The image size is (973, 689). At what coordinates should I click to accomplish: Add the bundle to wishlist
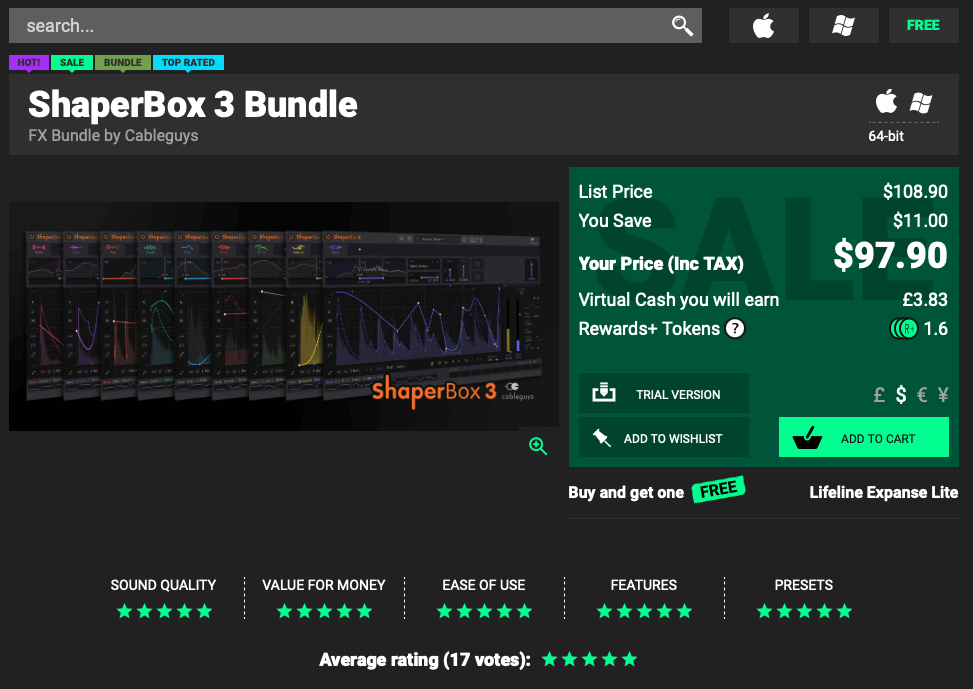click(664, 437)
